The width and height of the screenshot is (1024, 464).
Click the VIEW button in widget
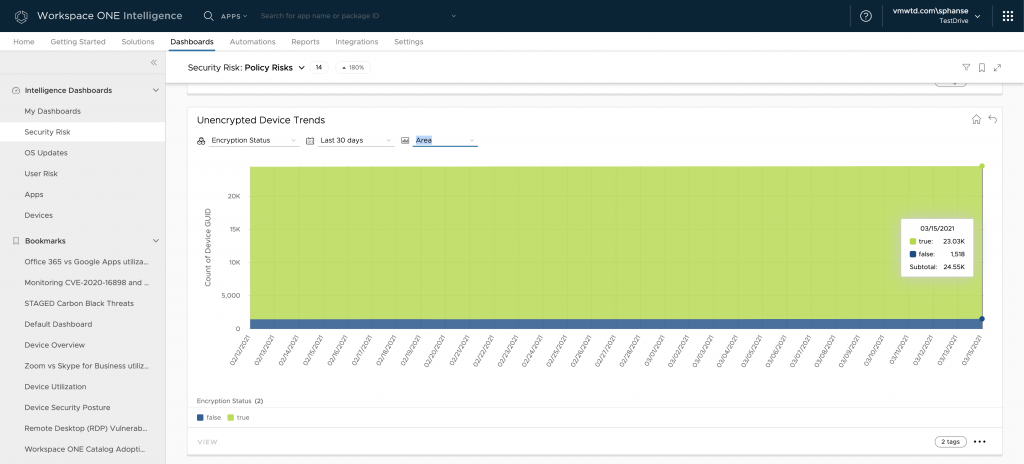tap(208, 442)
